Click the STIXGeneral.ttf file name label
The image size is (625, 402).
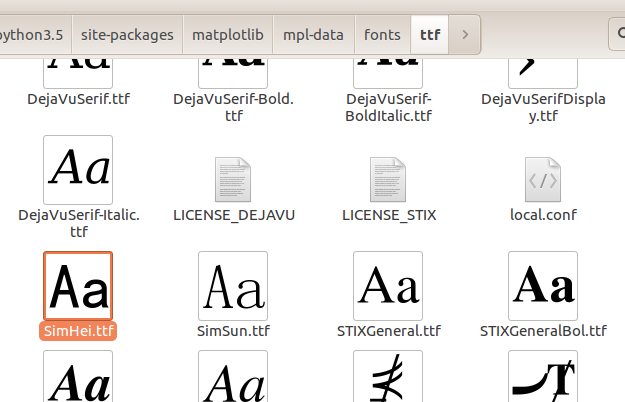click(389, 331)
